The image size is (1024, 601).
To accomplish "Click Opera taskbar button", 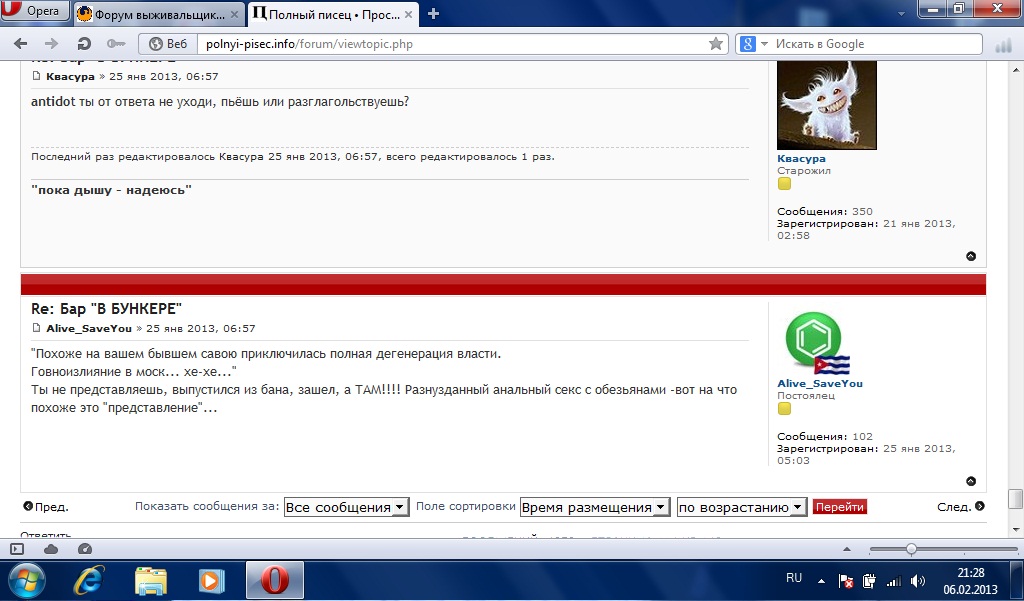I will pyautogui.click(x=274, y=580).
